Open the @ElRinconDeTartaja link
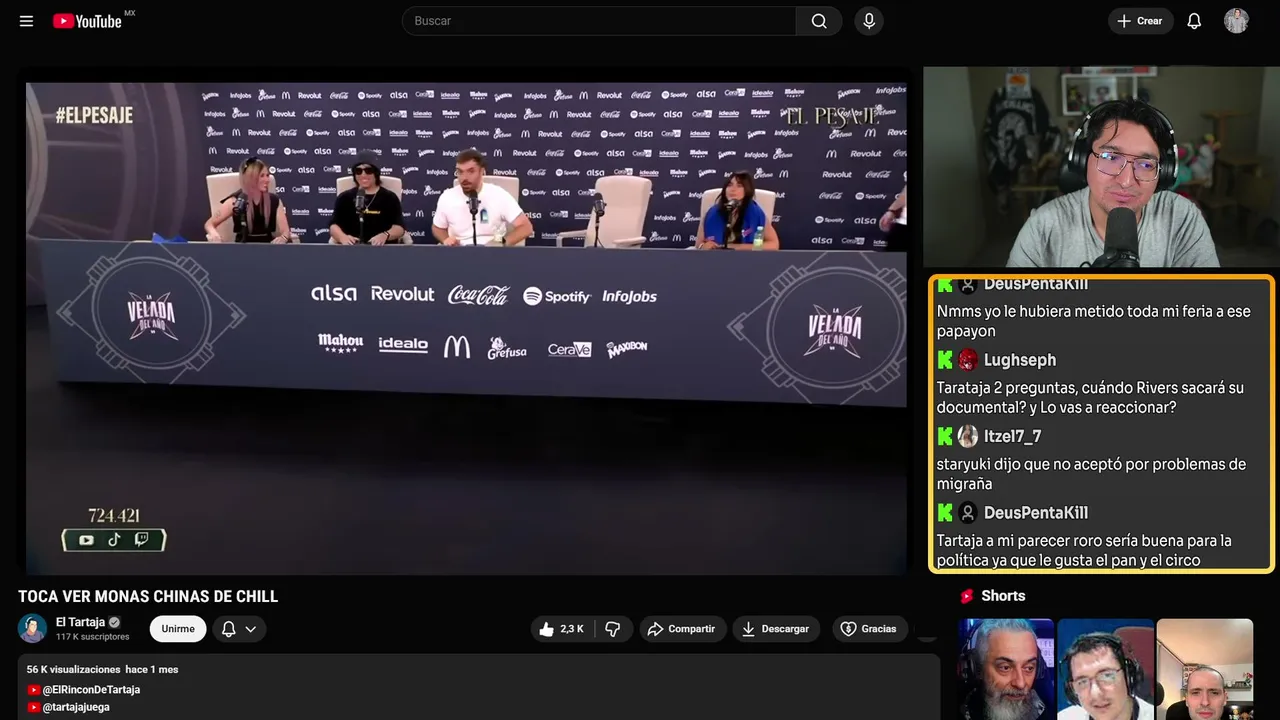The width and height of the screenshot is (1280, 720). click(x=91, y=690)
